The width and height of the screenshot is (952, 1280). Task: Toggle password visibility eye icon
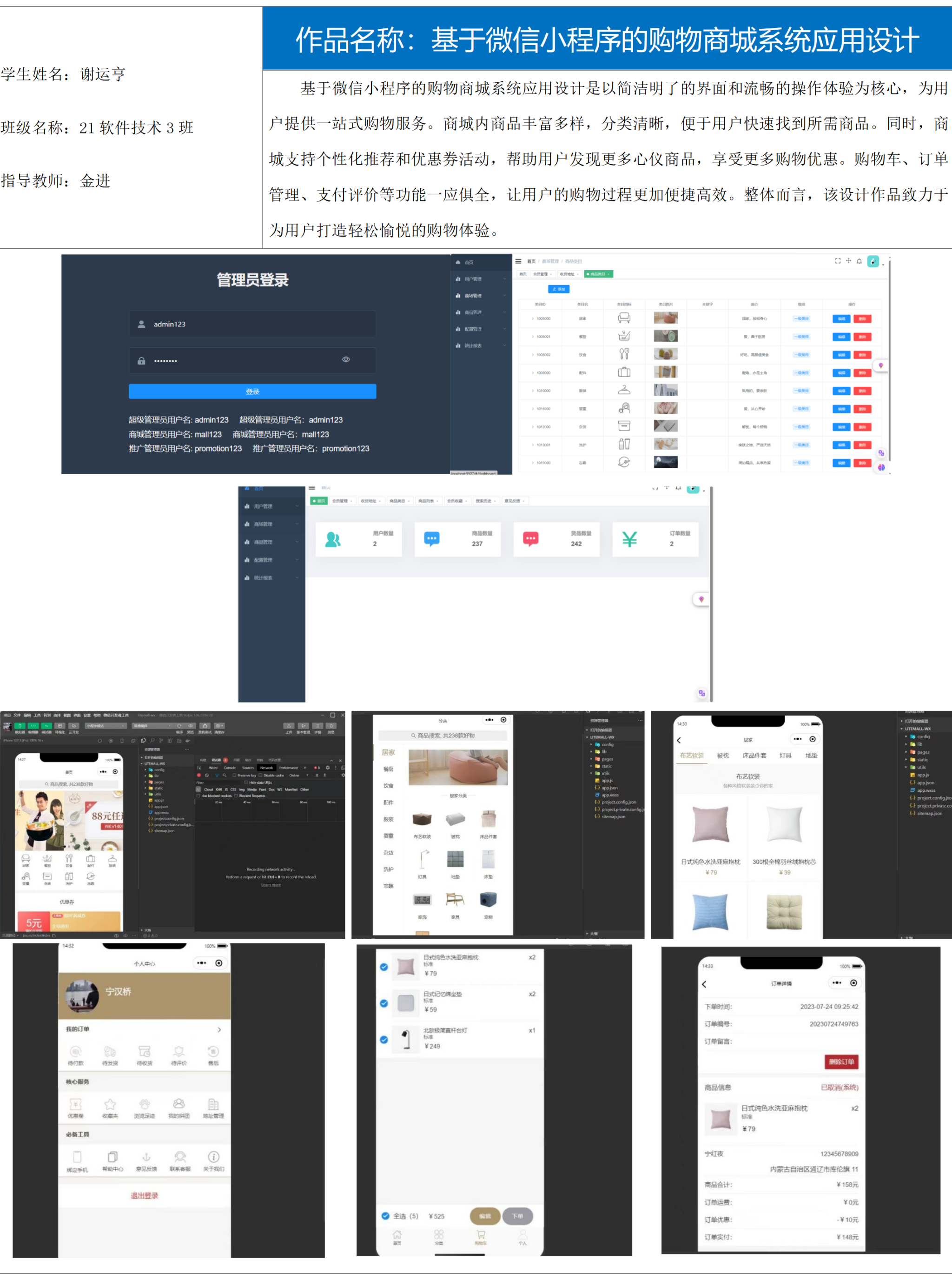pos(346,359)
